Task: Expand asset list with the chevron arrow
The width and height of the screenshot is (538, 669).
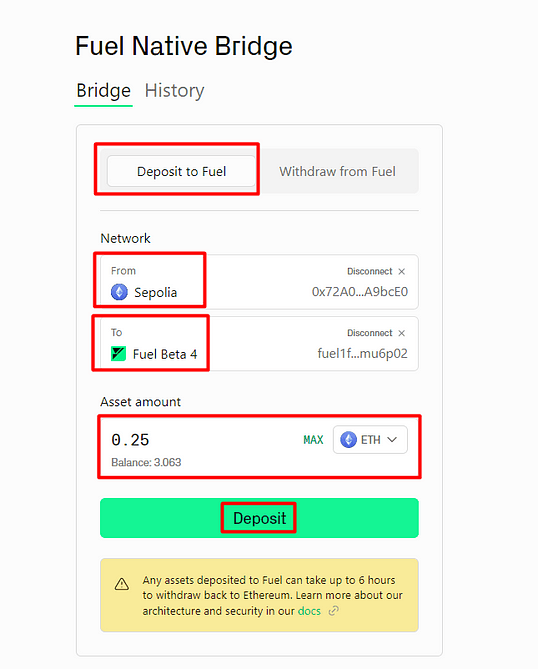Action: pos(392,439)
